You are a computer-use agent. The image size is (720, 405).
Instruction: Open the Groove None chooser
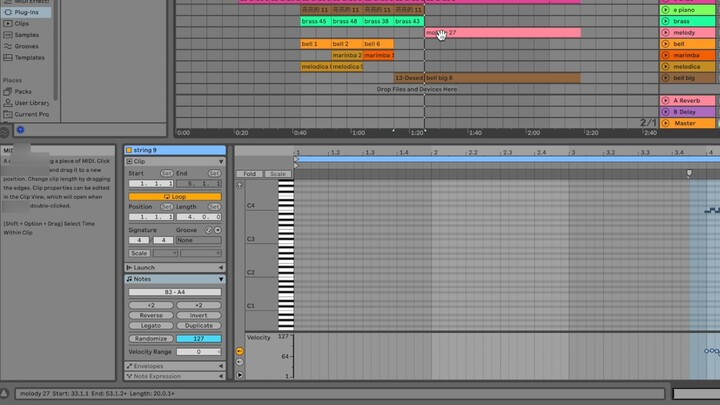coord(198,240)
